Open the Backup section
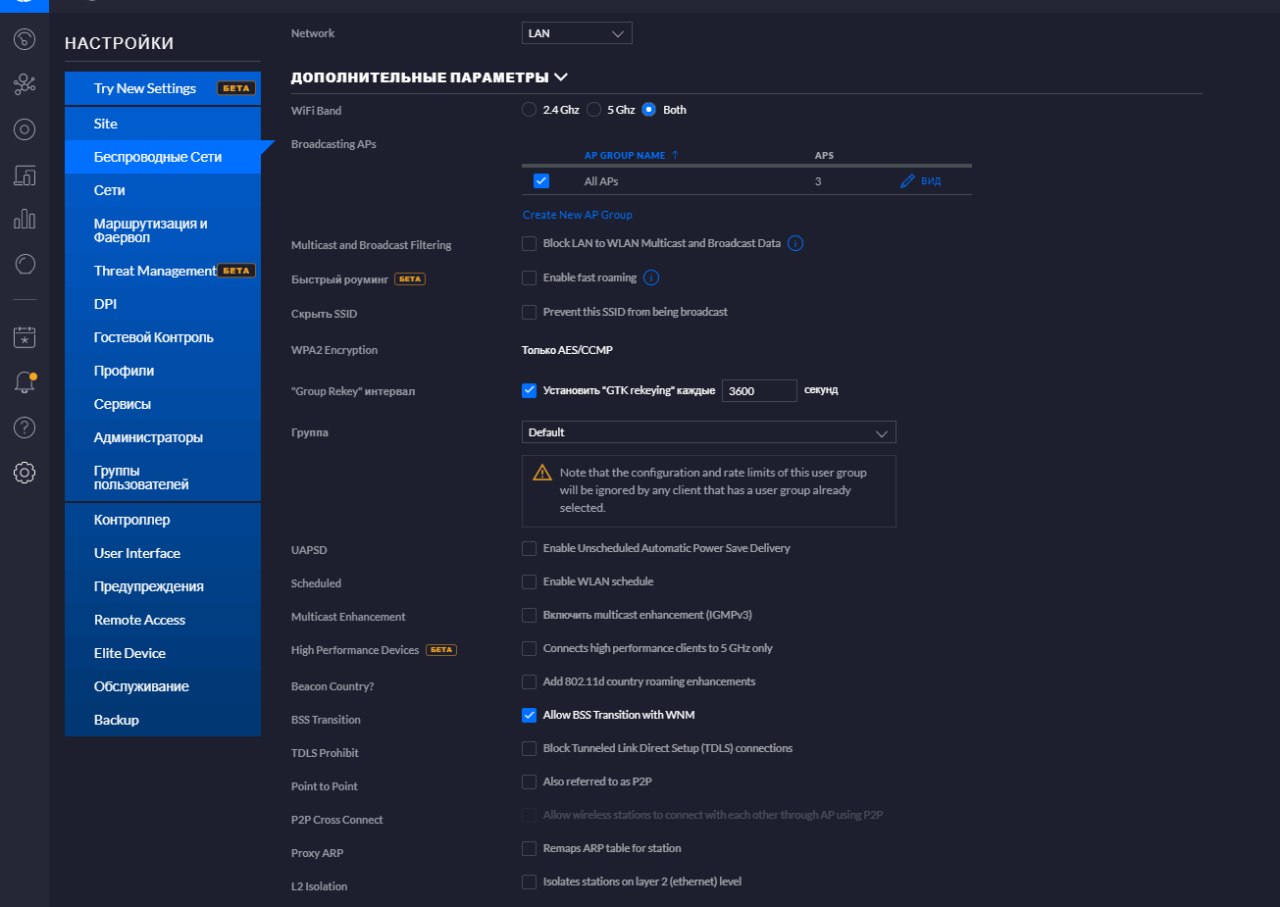 point(163,720)
